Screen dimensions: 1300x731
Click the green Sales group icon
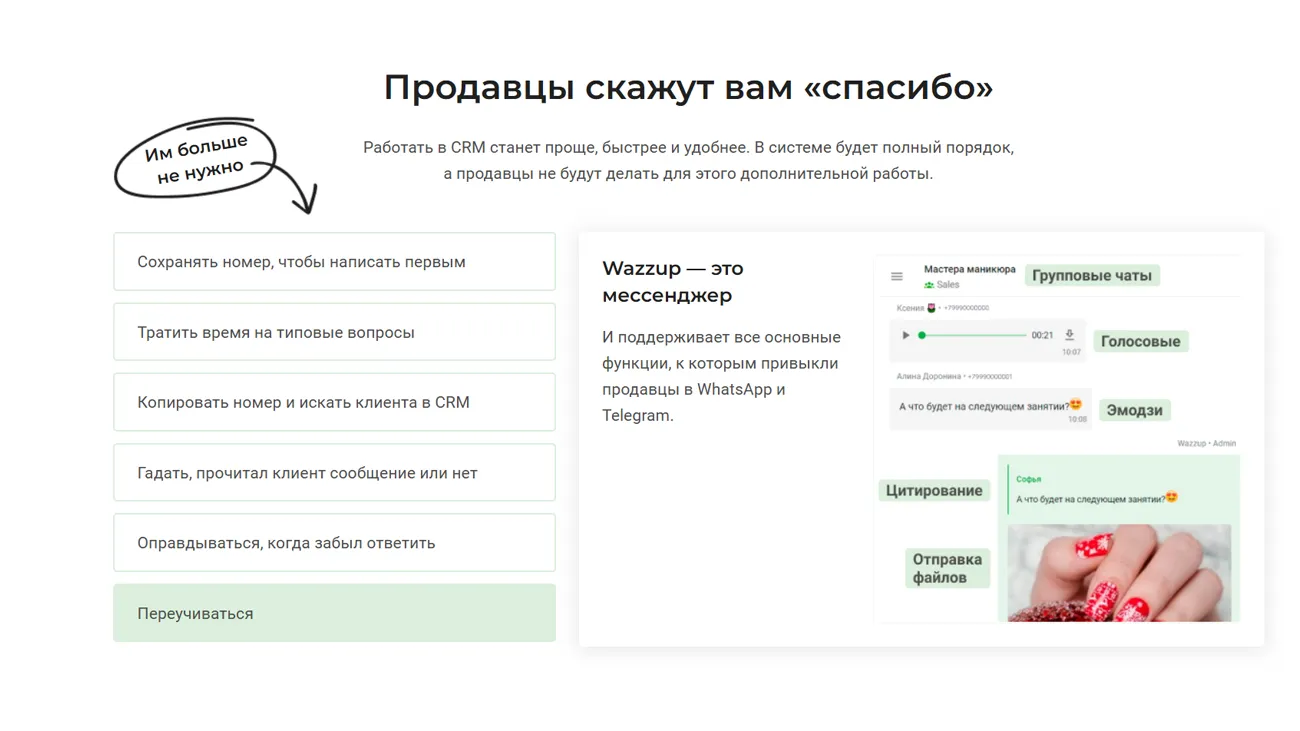929,285
